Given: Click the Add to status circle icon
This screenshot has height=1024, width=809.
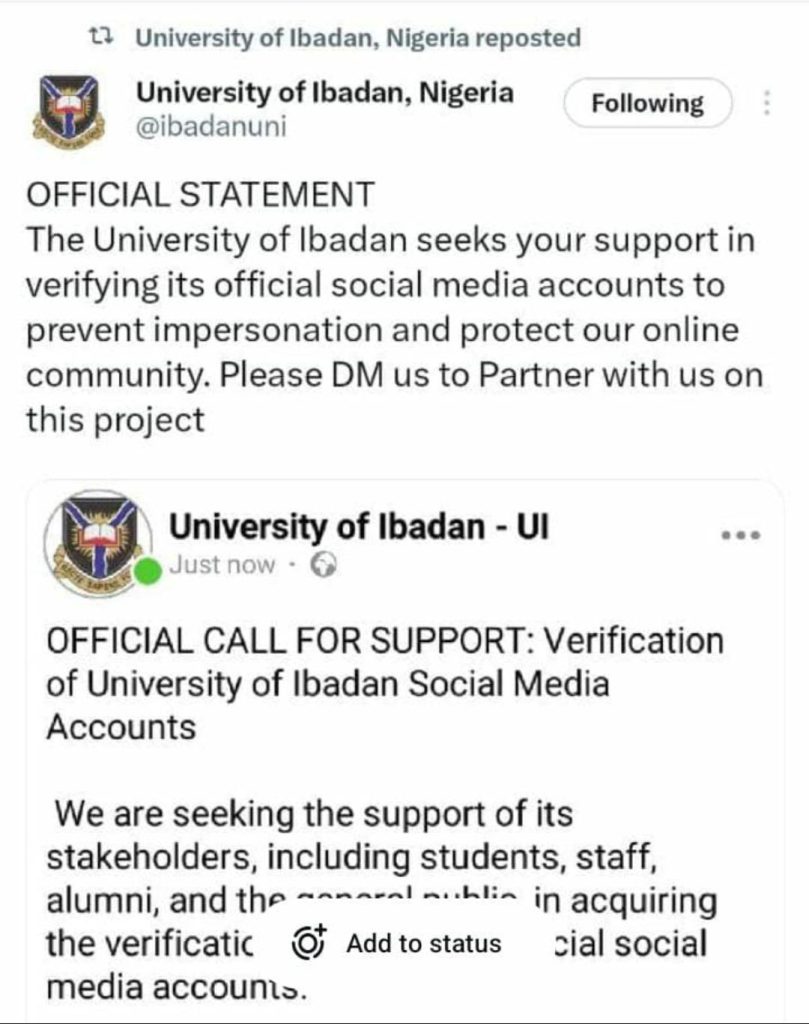Looking at the screenshot, I should click(310, 943).
